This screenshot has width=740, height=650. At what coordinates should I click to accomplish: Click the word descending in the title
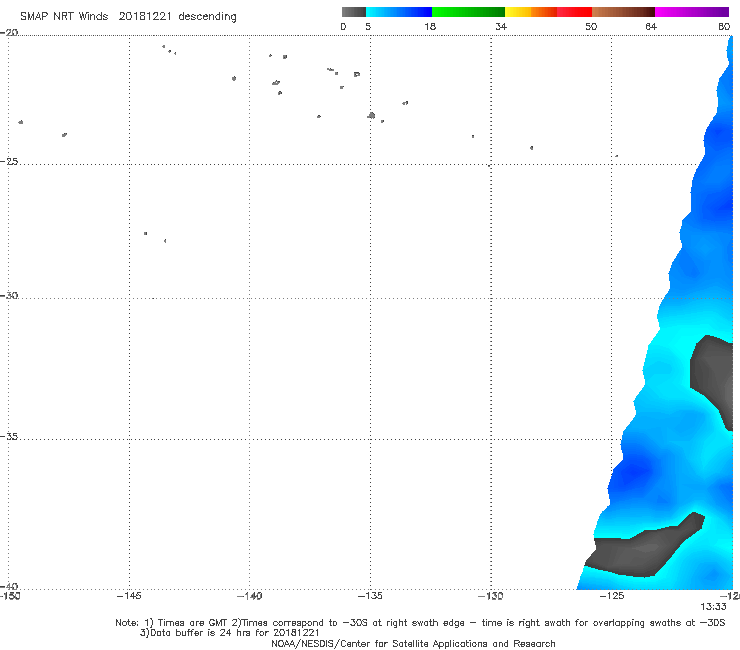[207, 17]
